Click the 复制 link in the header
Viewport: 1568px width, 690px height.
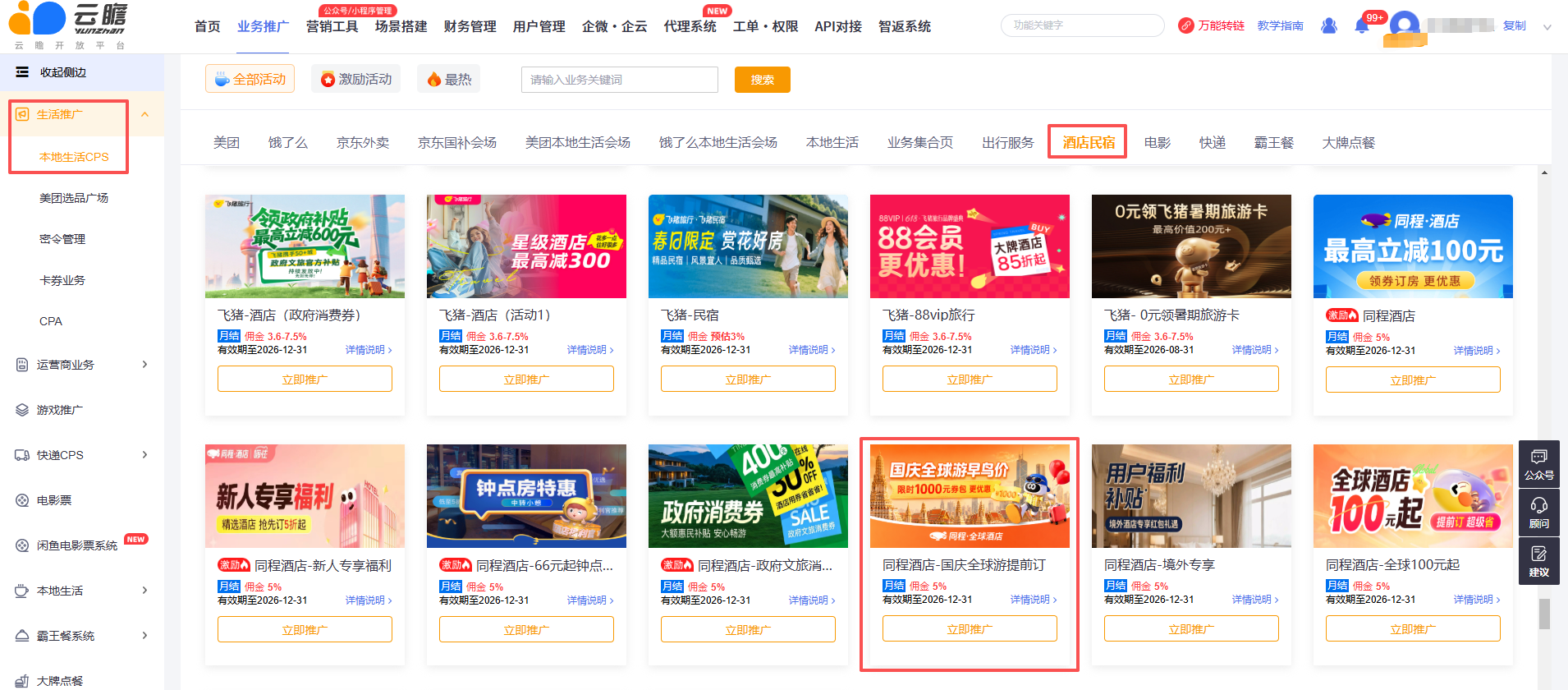click(1515, 25)
